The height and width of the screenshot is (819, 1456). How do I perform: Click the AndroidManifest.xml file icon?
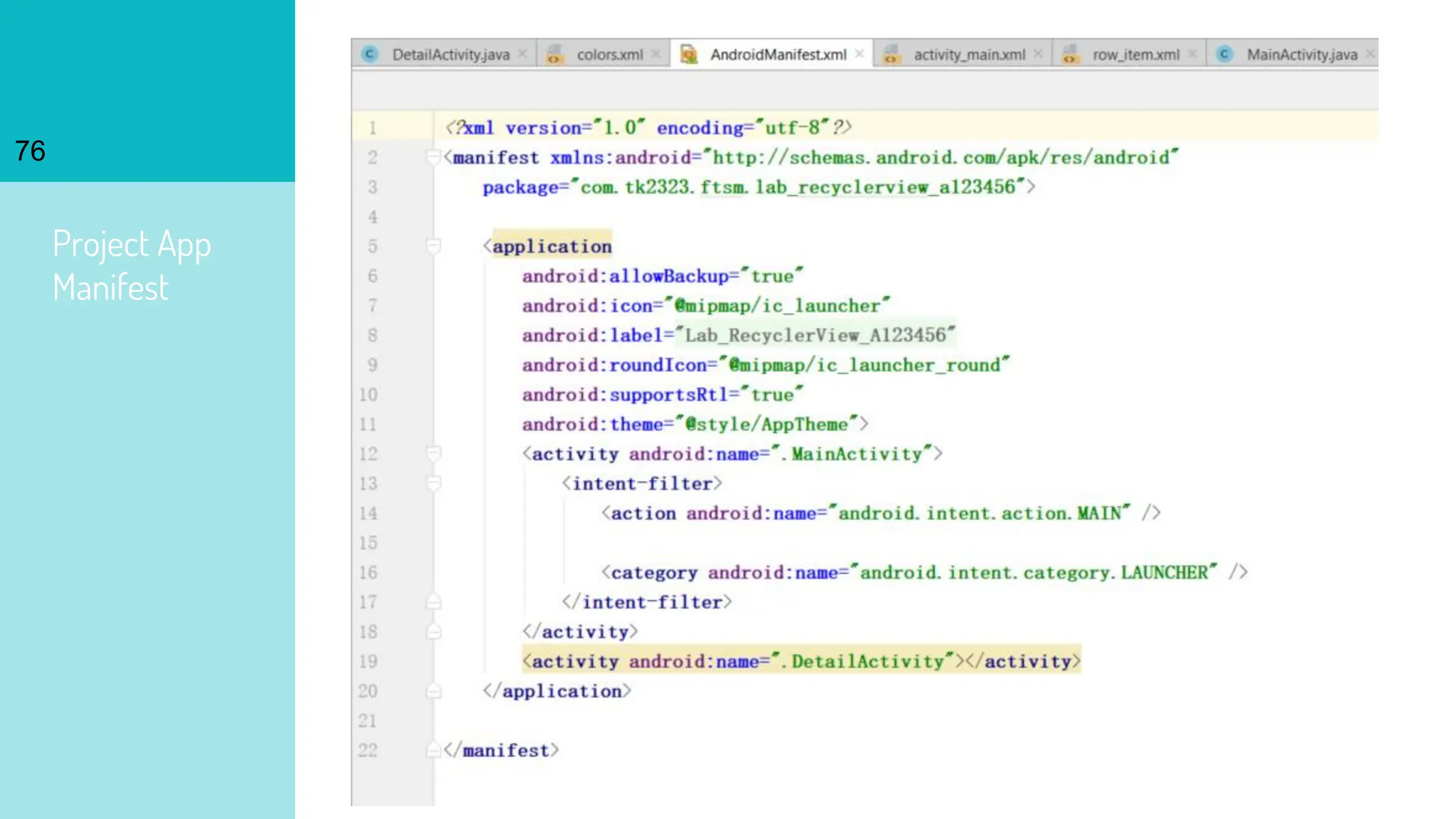point(688,54)
